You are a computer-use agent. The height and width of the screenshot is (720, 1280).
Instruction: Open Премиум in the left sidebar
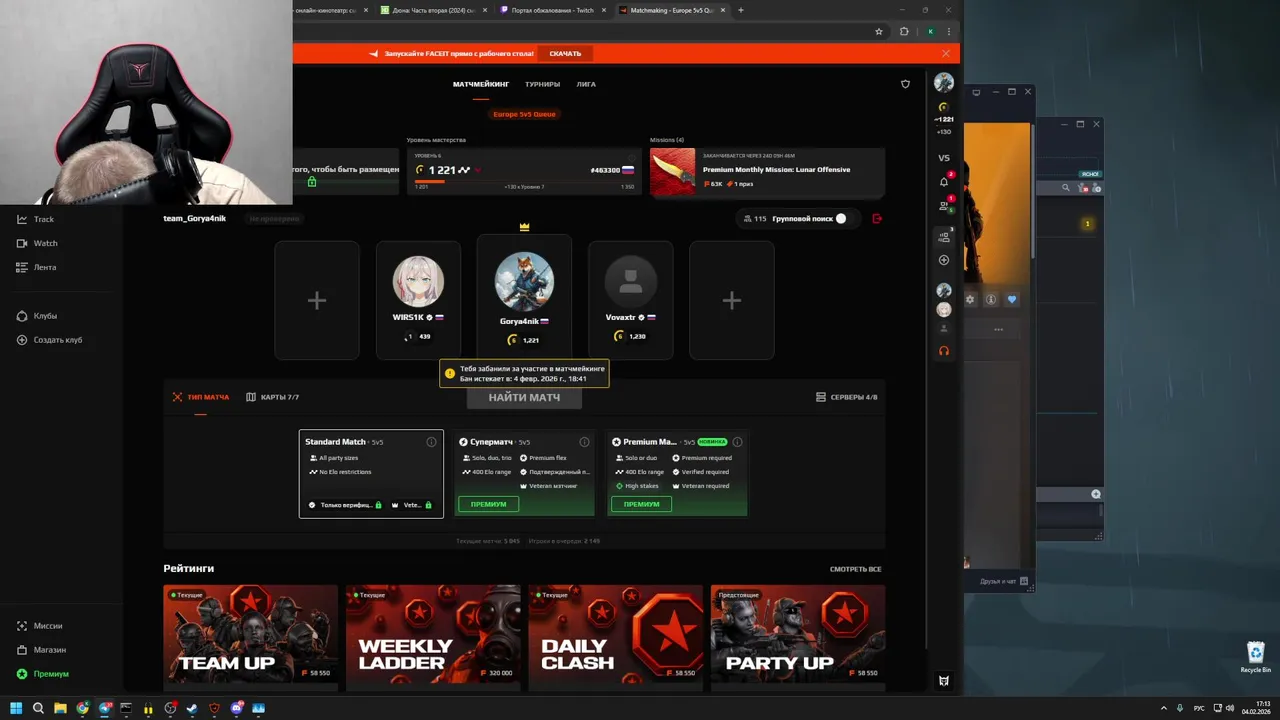pyautogui.click(x=43, y=674)
